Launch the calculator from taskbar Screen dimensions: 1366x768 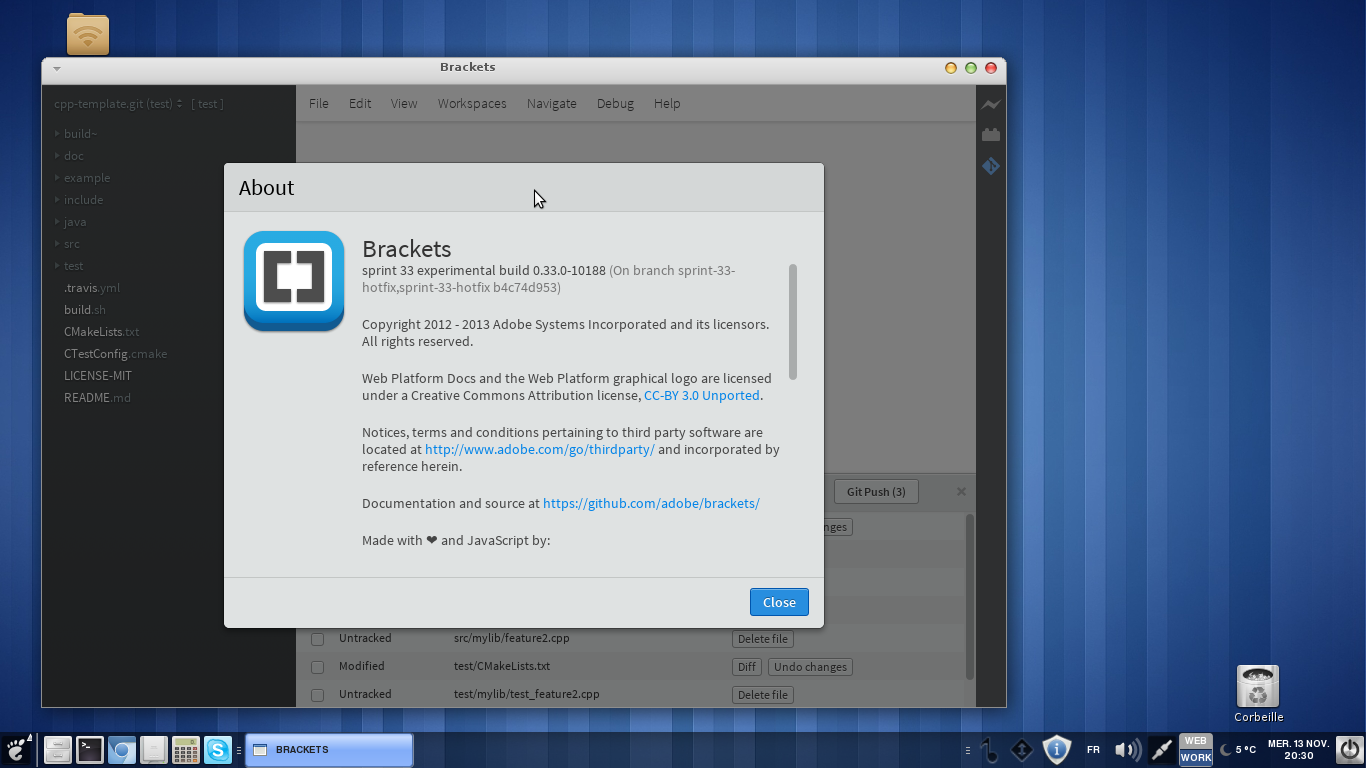[186, 750]
